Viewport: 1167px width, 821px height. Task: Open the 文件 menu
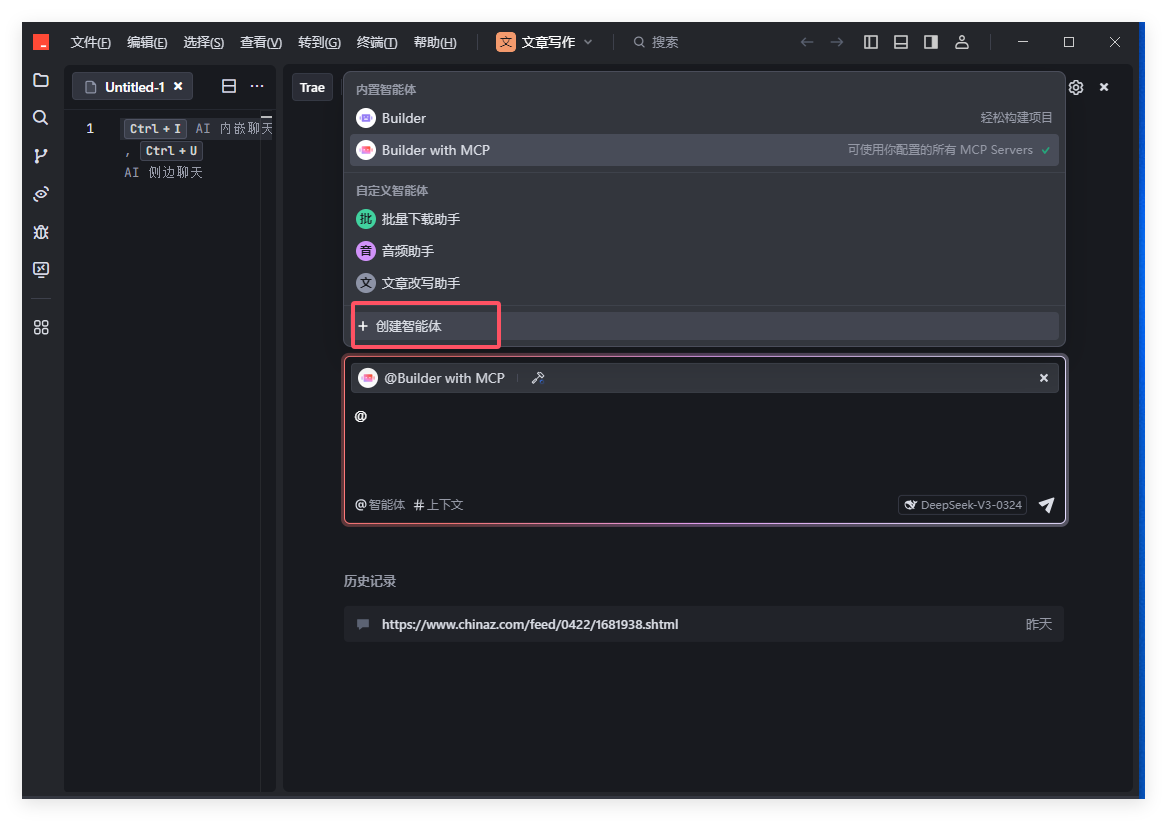[90, 42]
